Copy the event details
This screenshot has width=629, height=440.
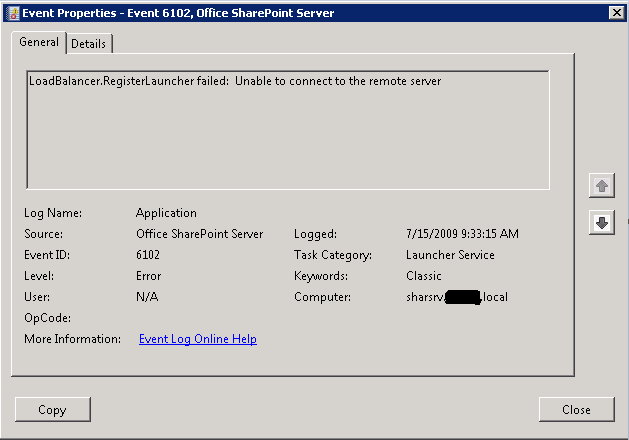53,410
